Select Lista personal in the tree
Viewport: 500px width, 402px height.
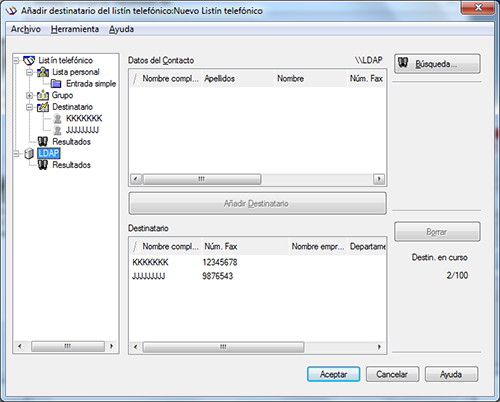(76, 72)
